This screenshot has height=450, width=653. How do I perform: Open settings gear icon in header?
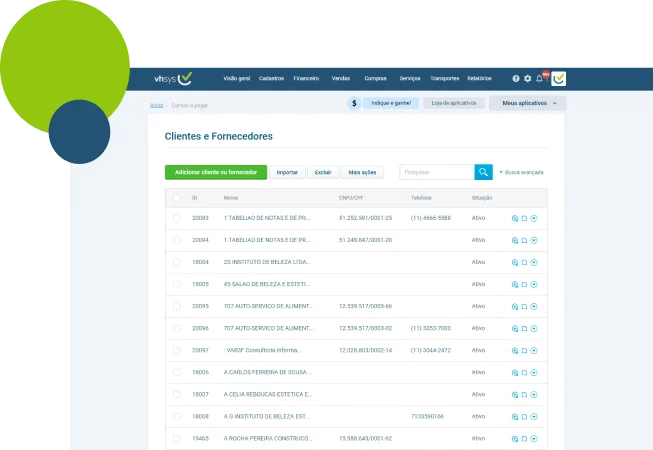point(528,78)
